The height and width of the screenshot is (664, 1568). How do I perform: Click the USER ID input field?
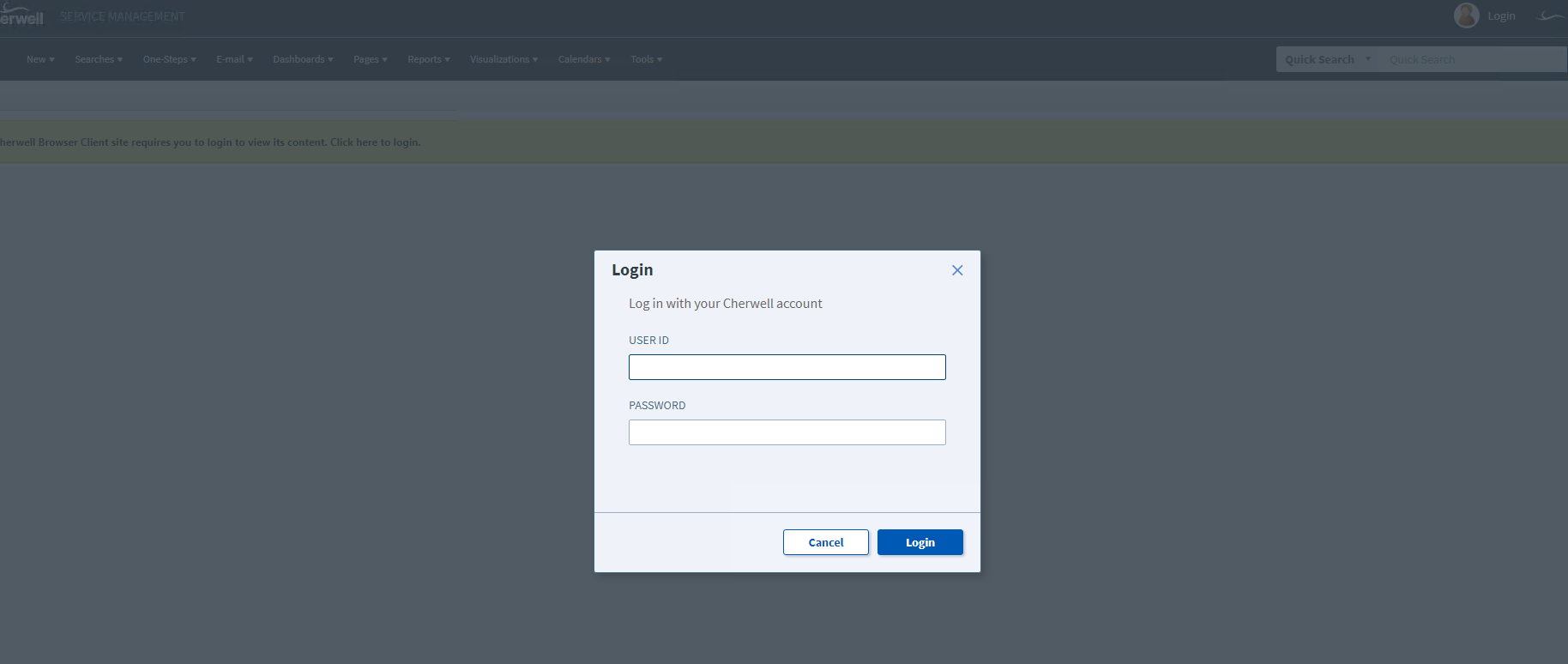click(787, 367)
